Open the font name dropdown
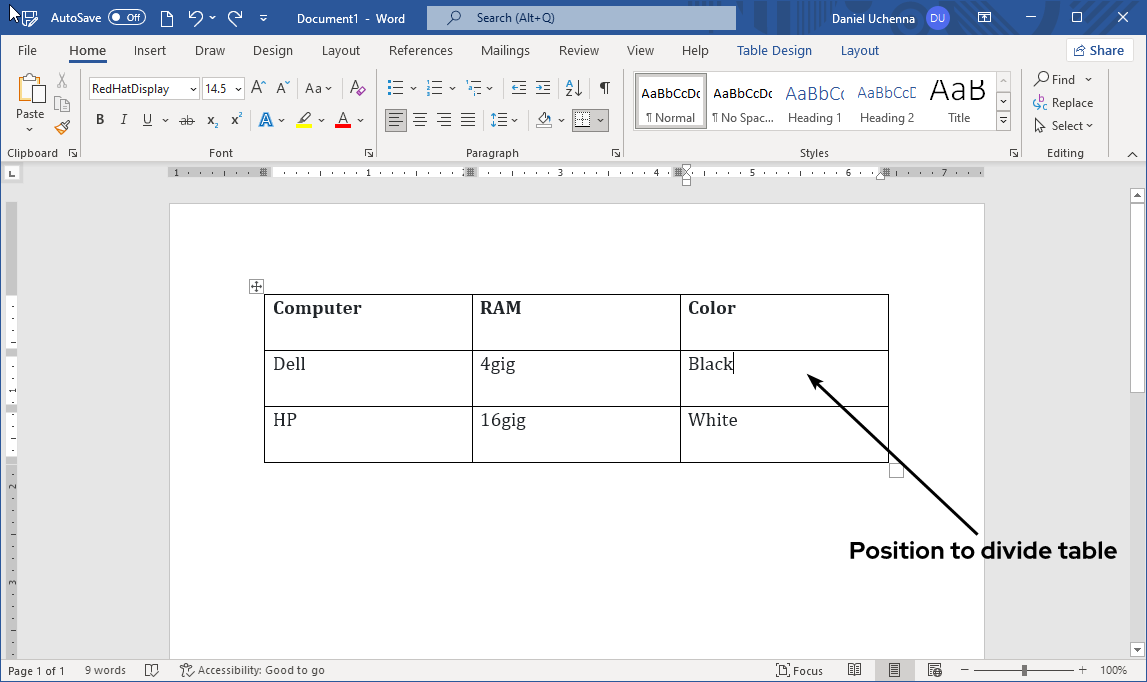The image size is (1147, 682). click(193, 89)
